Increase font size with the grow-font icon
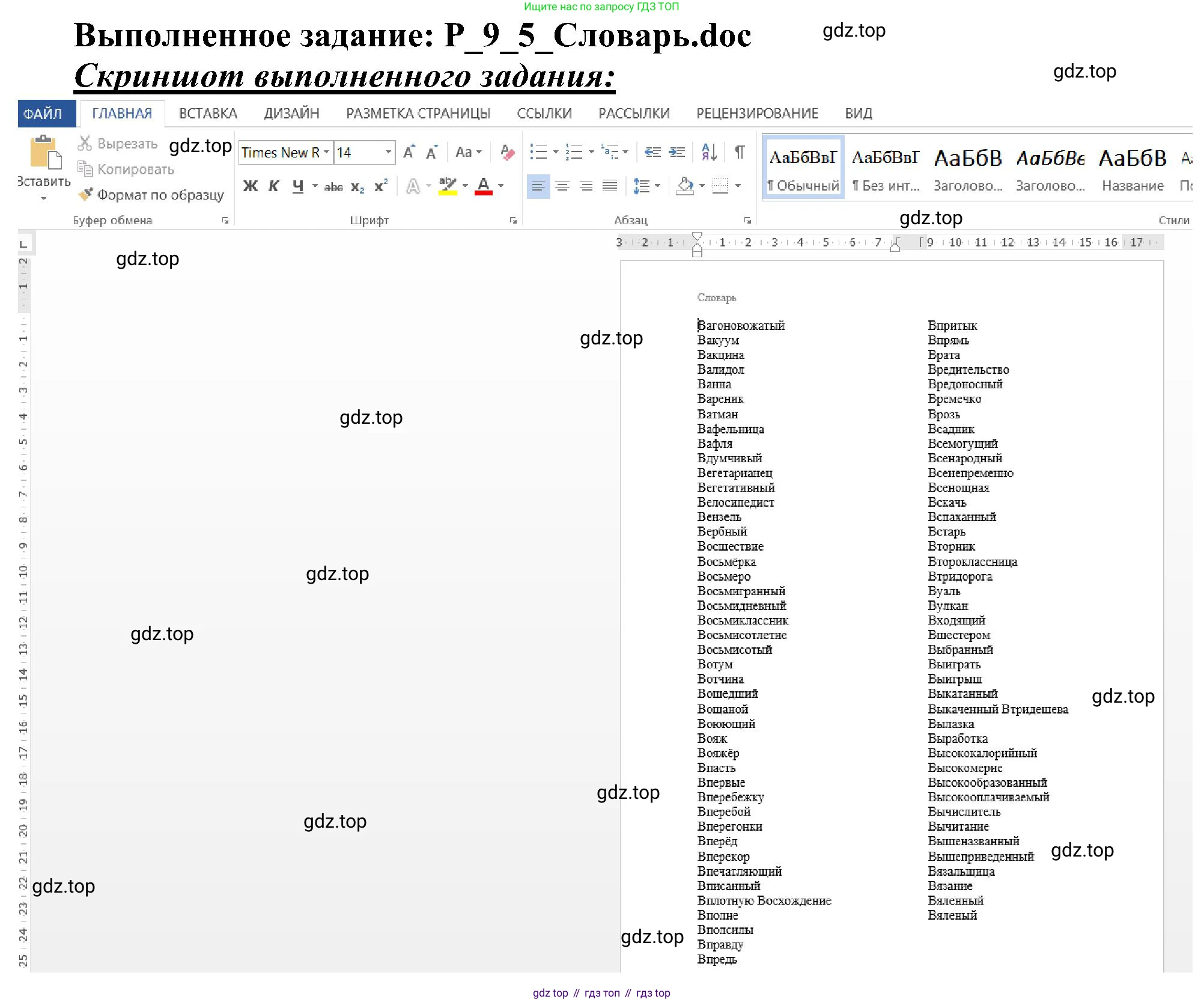Viewport: 1204px width, 1002px height. [409, 152]
